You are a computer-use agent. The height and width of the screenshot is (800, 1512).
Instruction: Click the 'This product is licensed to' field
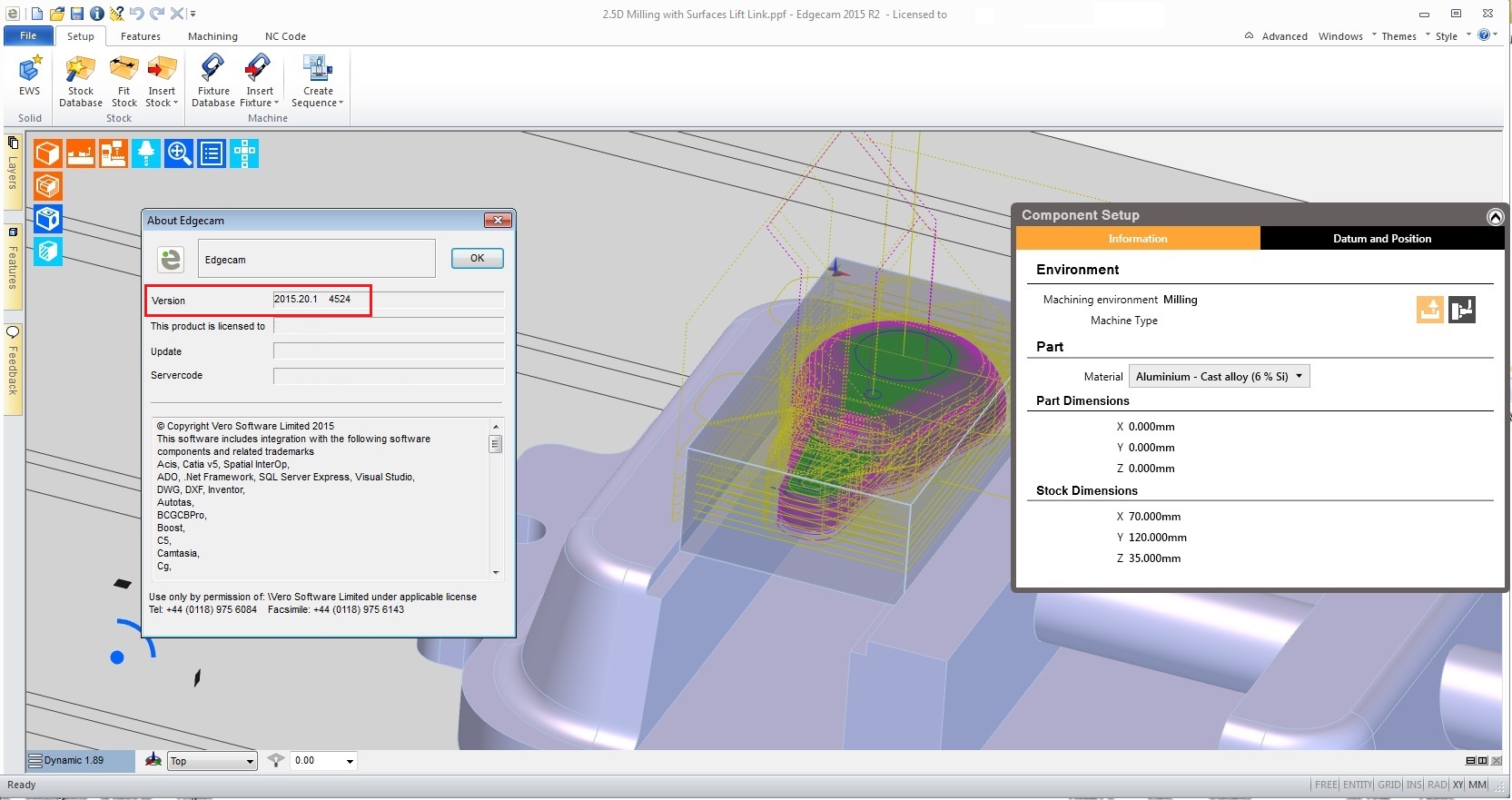389,325
